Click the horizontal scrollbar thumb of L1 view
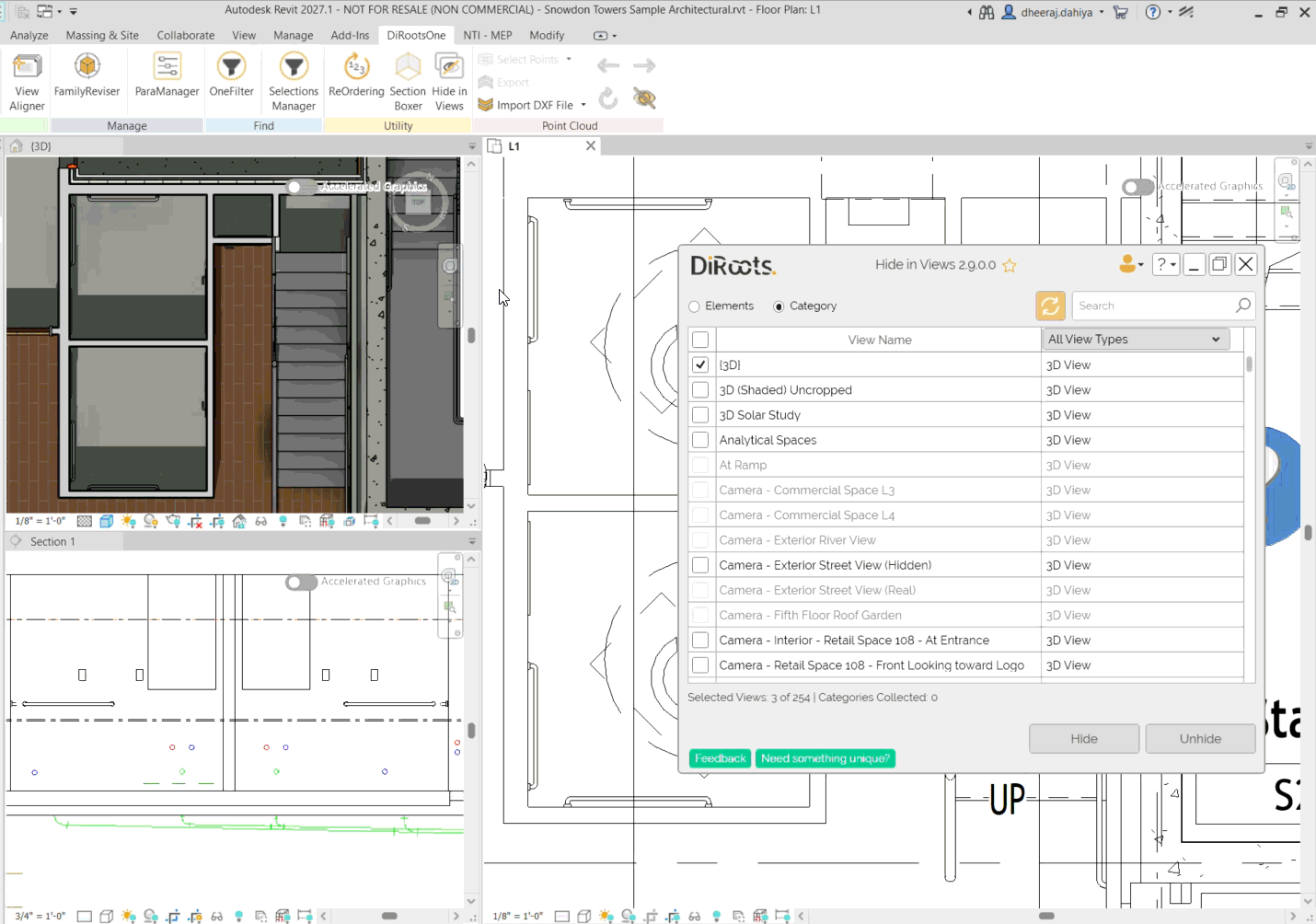1316x924 pixels. point(1046,916)
